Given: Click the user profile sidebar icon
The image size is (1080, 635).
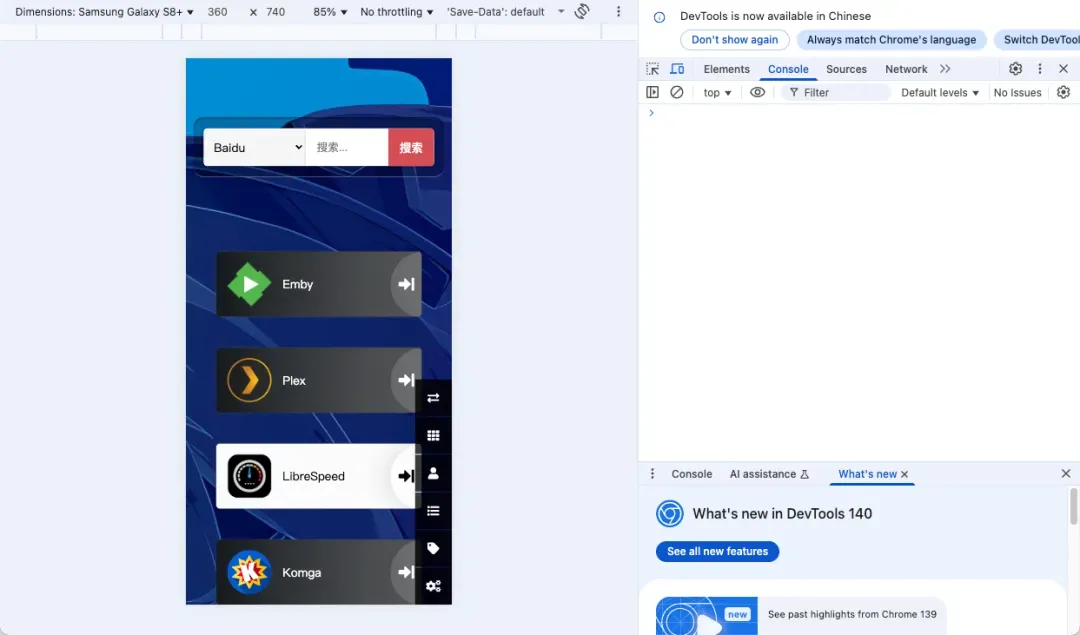Looking at the screenshot, I should pos(433,474).
